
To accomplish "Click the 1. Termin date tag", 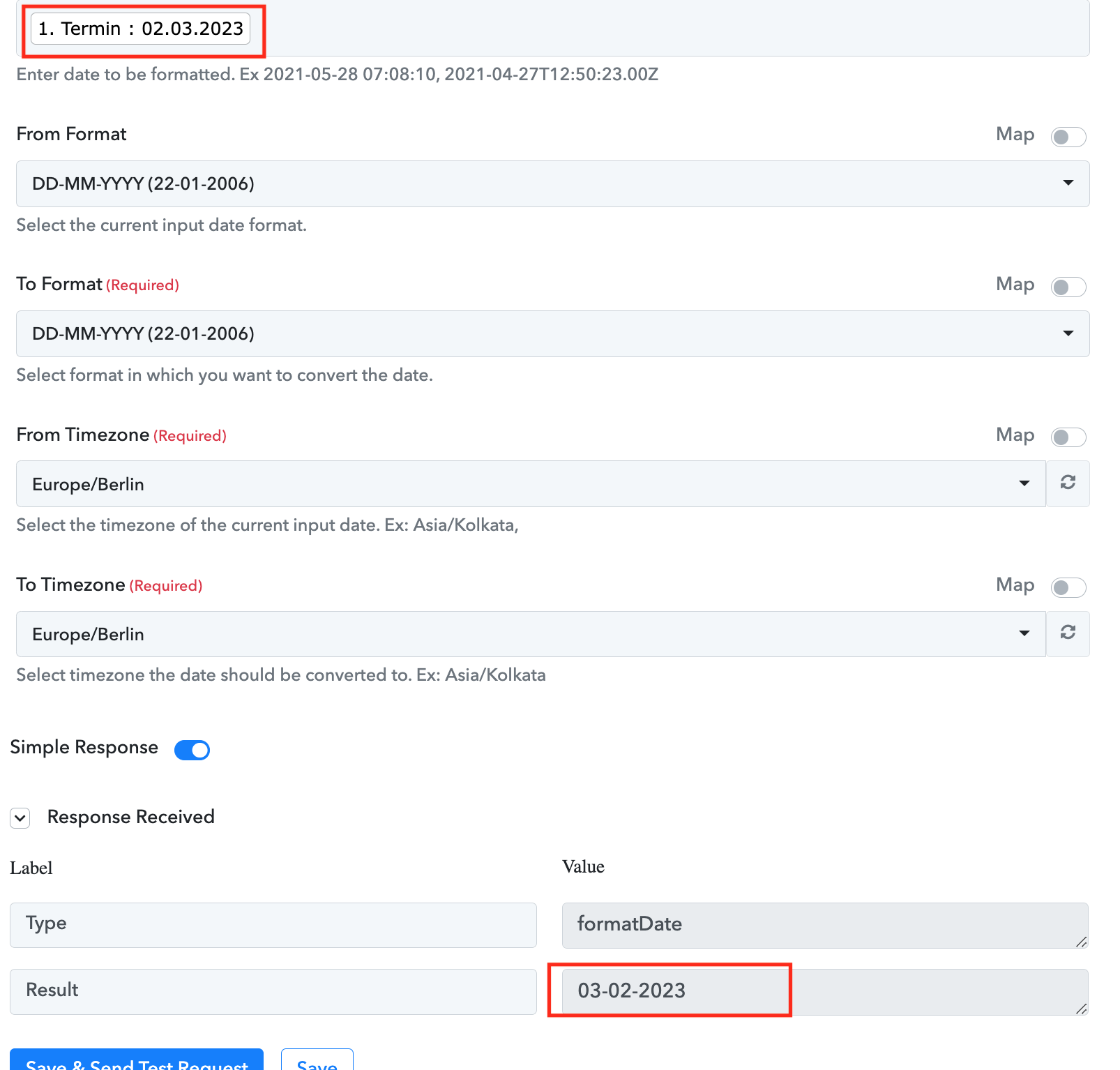I will click(x=140, y=29).
